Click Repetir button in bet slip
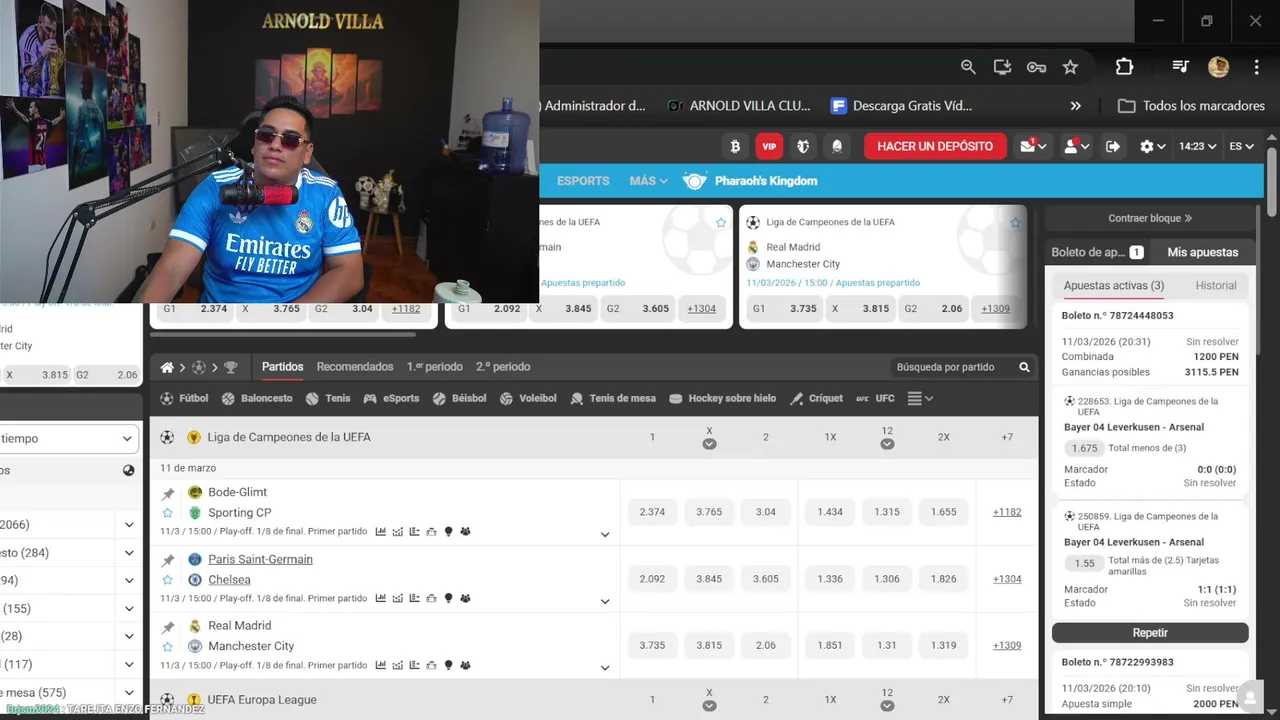The image size is (1280, 720). tap(1150, 633)
